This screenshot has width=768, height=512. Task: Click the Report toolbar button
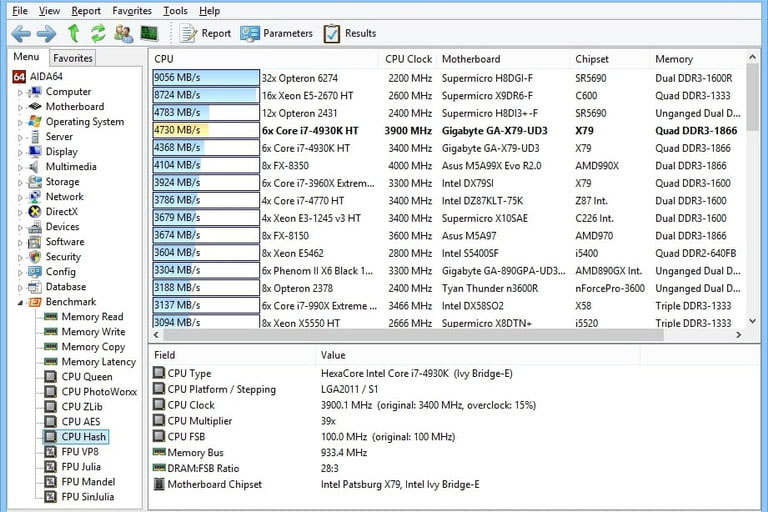(x=205, y=33)
